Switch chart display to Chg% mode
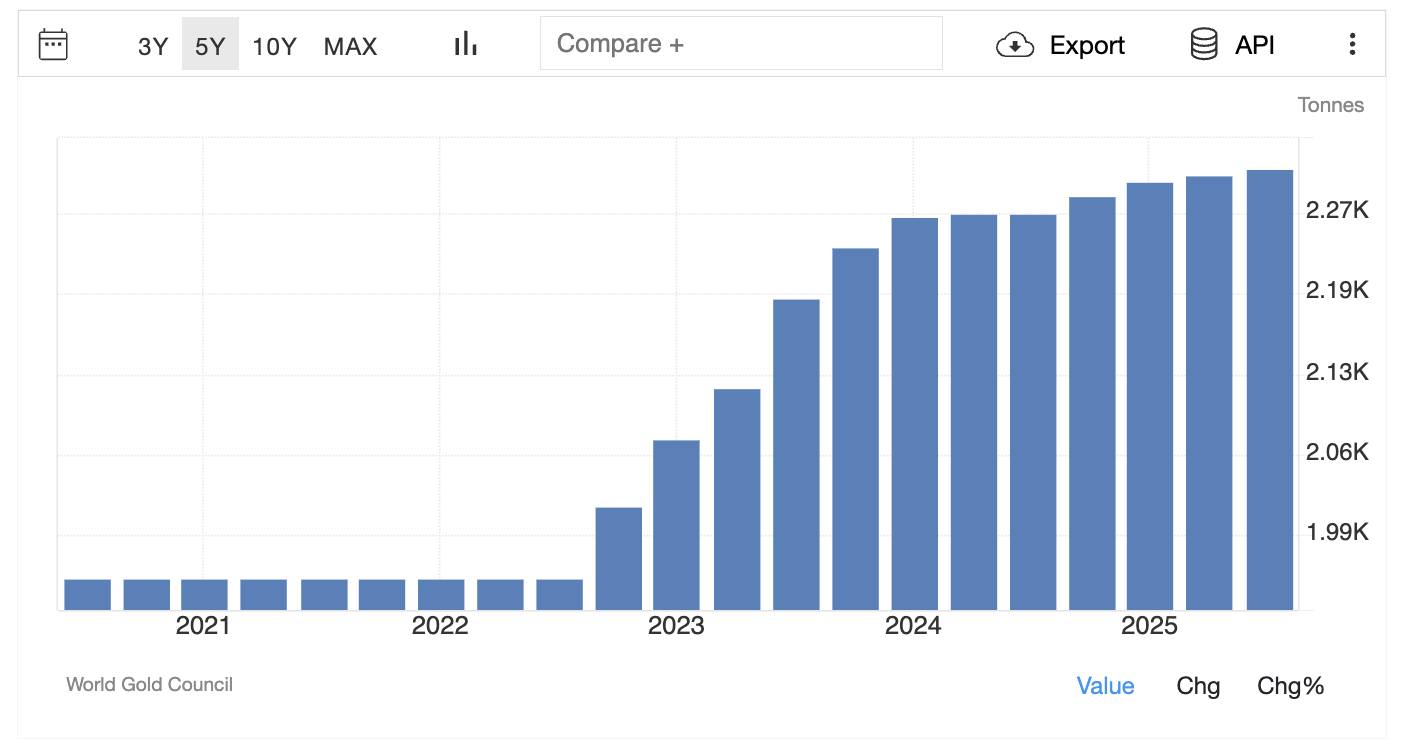Image resolution: width=1404 pixels, height=756 pixels. click(x=1290, y=686)
